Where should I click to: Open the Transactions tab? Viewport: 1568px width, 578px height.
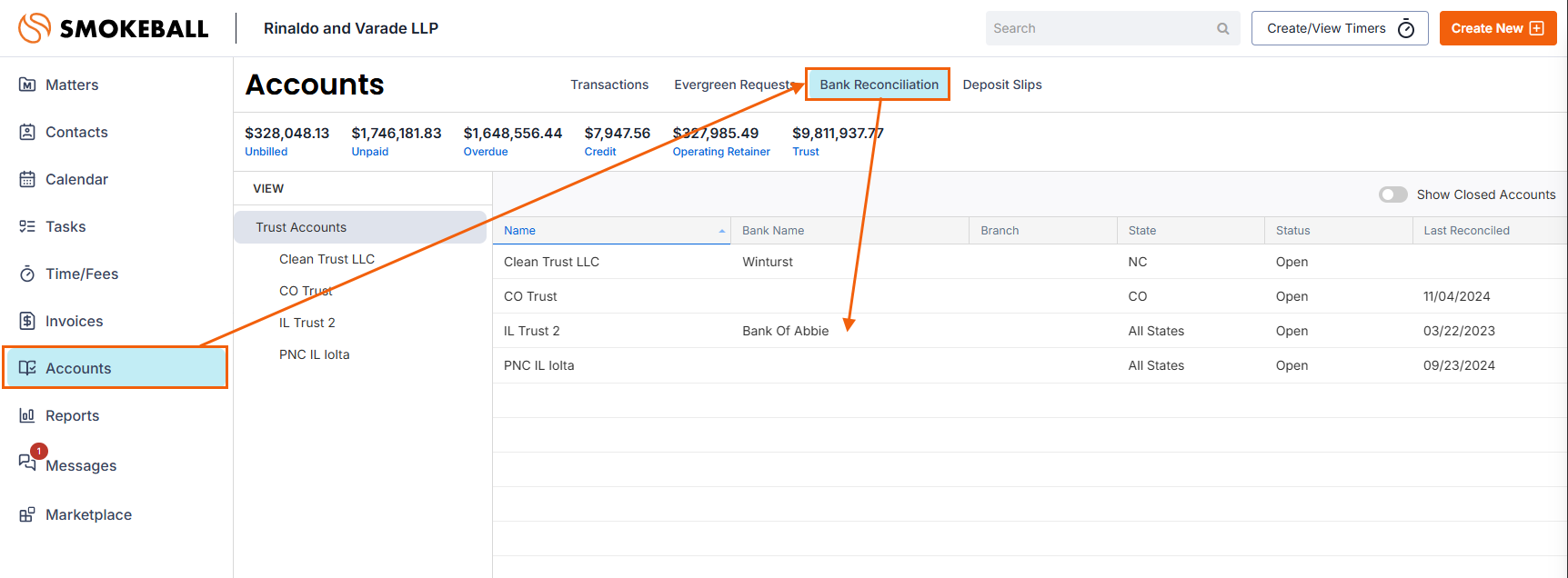coord(609,85)
